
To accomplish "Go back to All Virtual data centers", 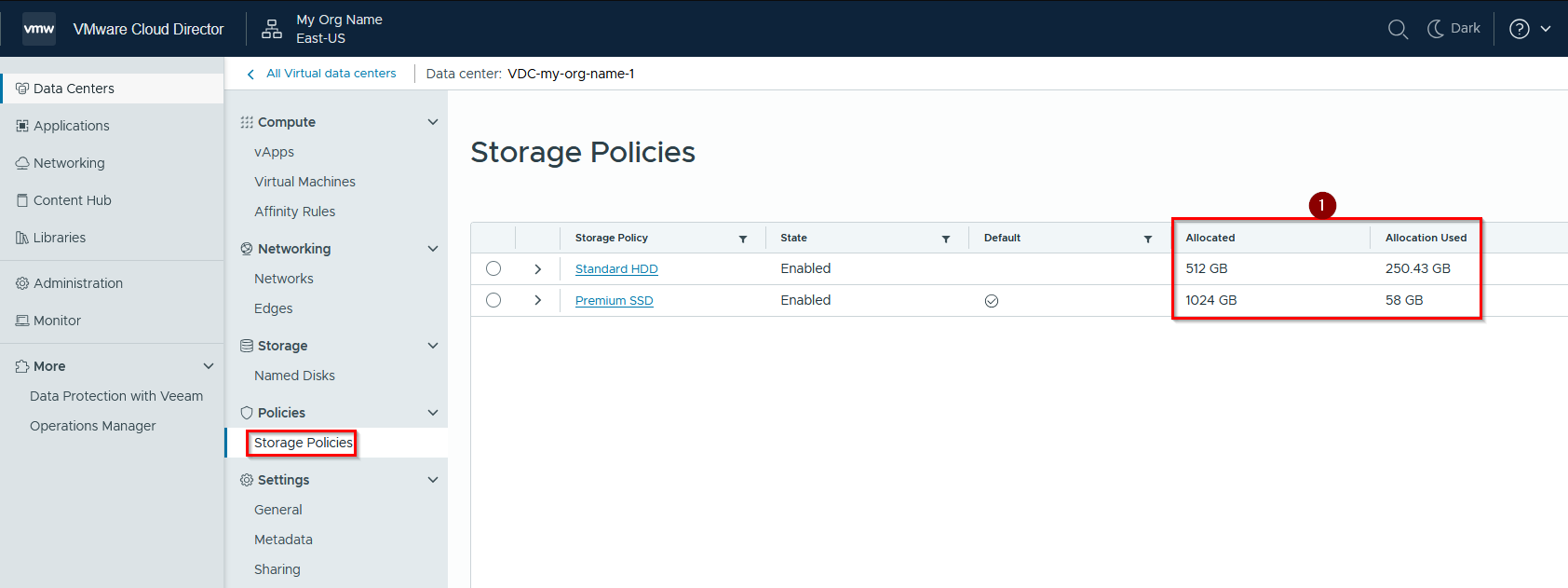I will (331, 74).
